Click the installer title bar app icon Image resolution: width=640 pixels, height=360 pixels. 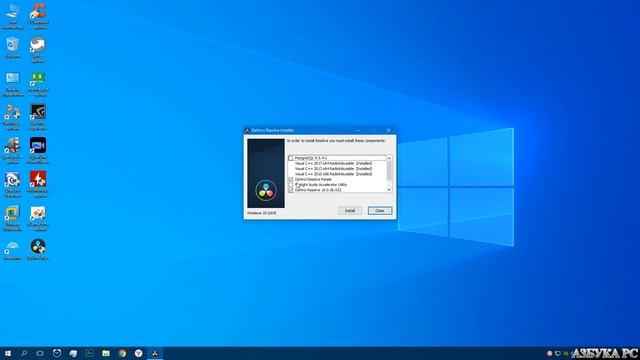coord(247,131)
